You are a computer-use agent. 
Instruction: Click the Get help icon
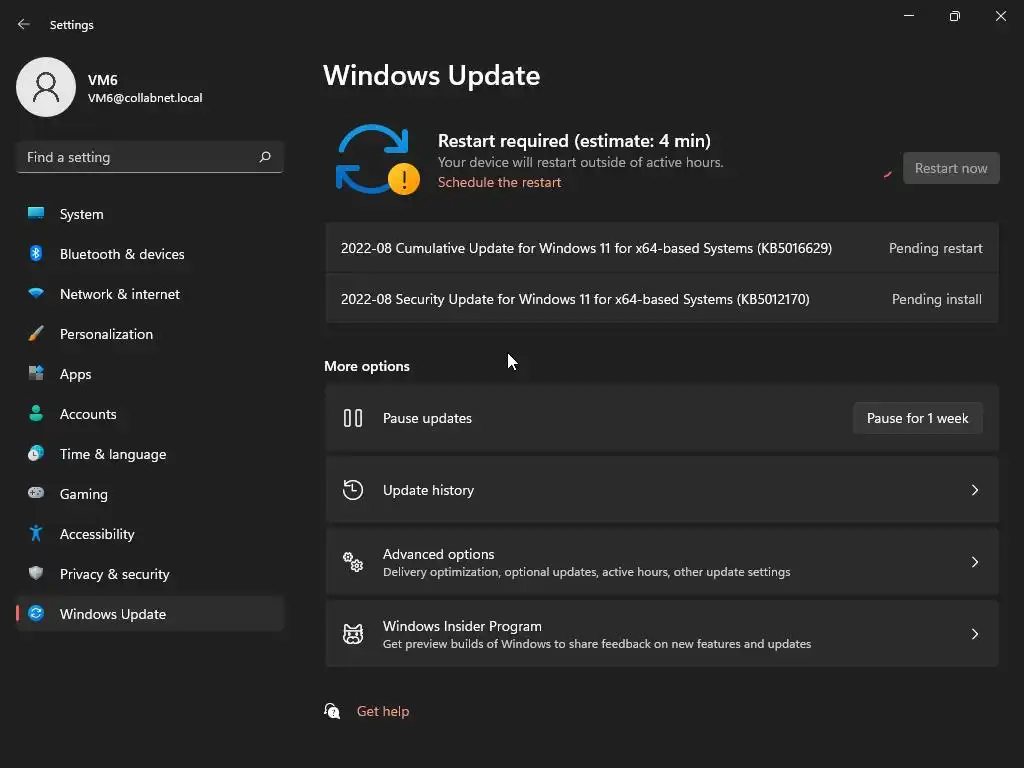332,711
